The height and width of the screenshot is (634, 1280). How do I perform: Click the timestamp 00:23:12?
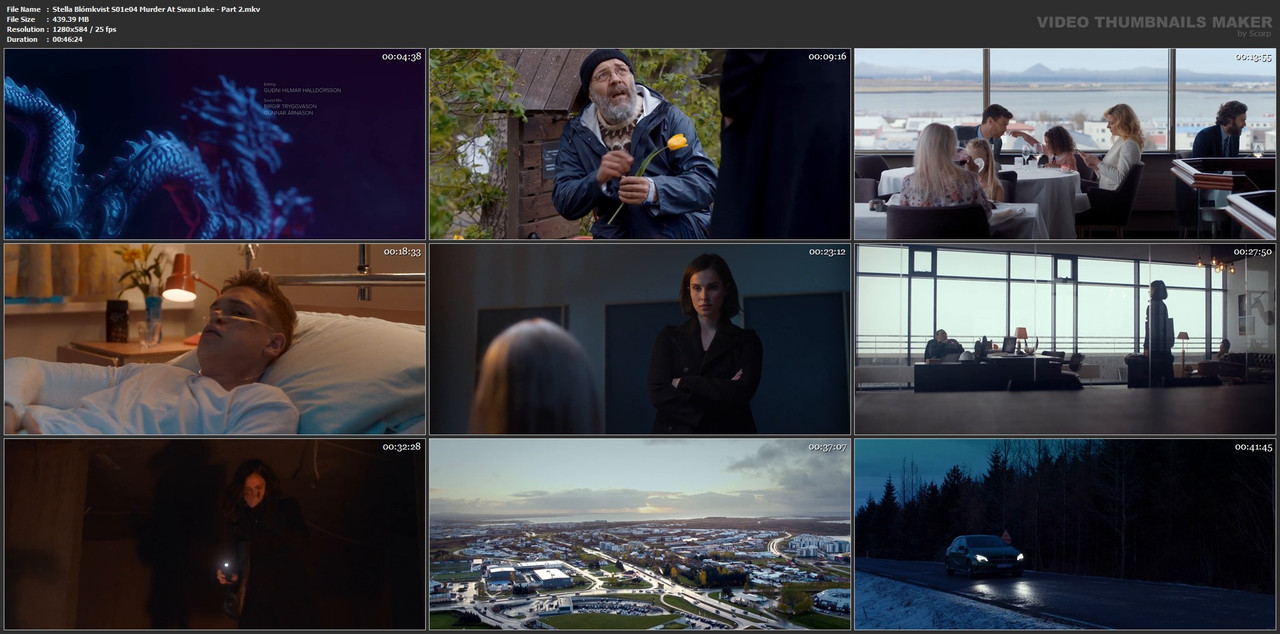(x=827, y=252)
